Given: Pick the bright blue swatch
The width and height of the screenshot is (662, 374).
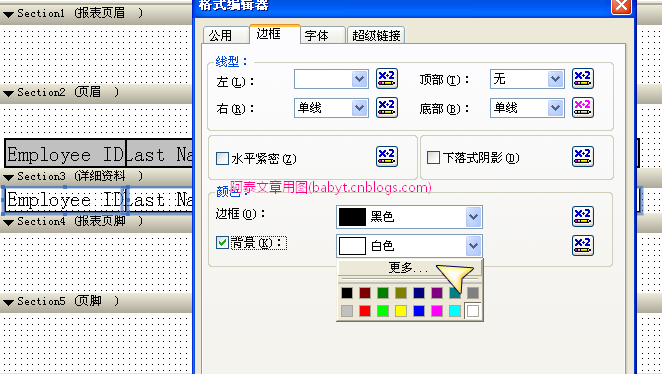Looking at the screenshot, I should (x=419, y=311).
